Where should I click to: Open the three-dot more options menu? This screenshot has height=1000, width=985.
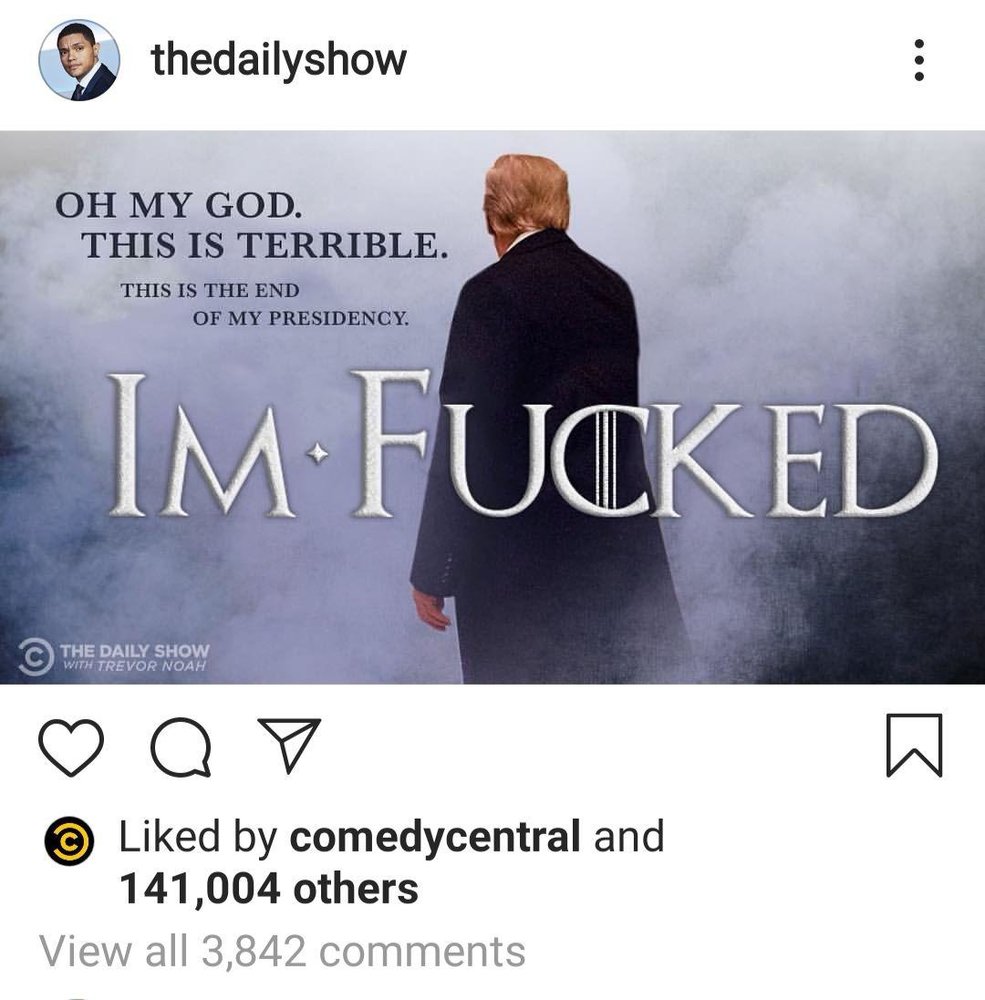click(919, 60)
